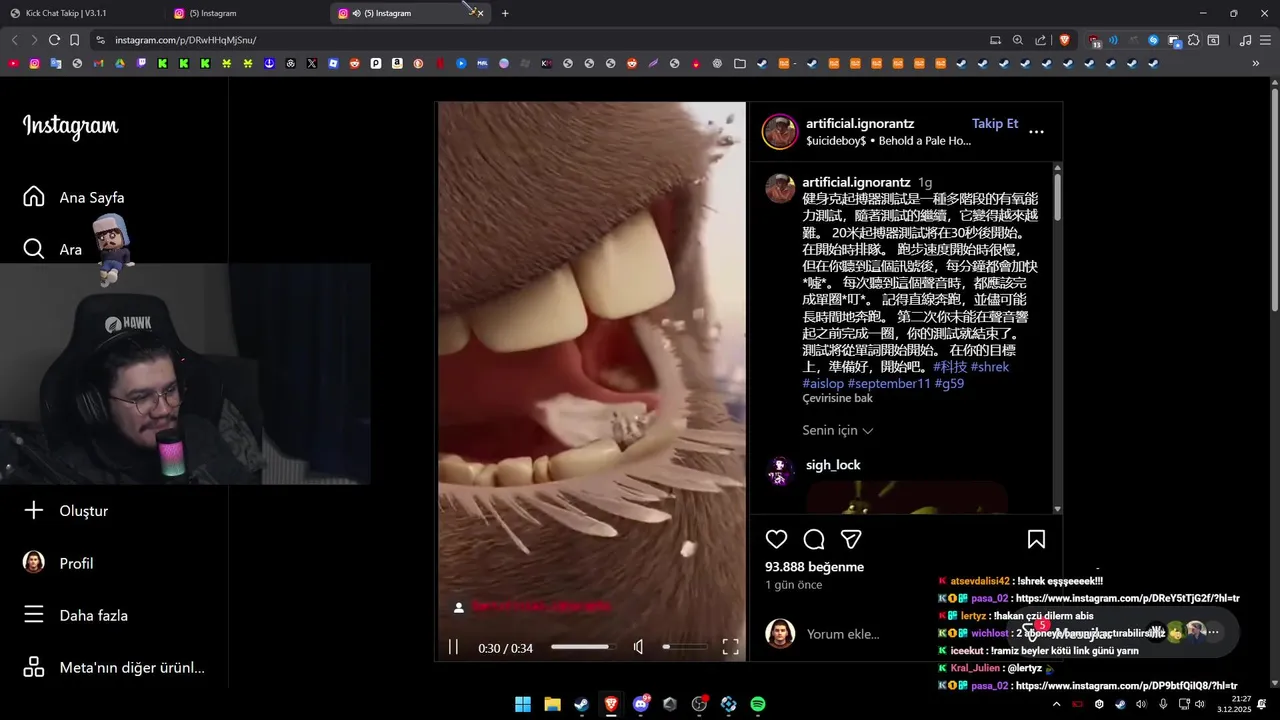1280x720 pixels.
Task: Open the artificial.ignorantz profile in the post header
Action: point(860,123)
